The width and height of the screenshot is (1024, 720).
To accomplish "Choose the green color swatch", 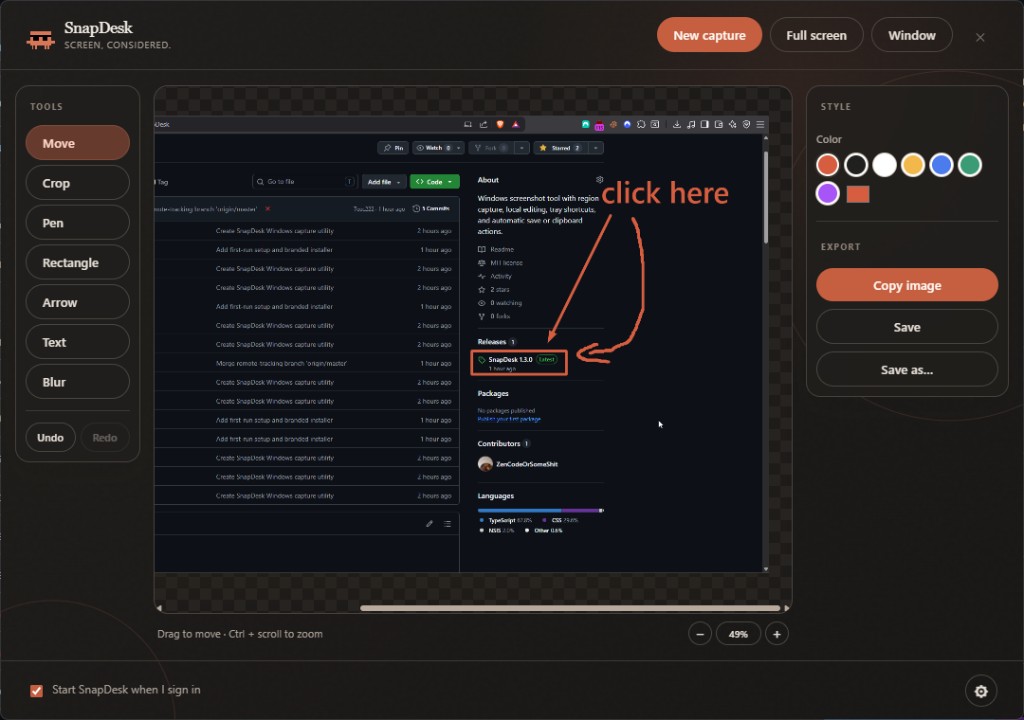I will 970,165.
